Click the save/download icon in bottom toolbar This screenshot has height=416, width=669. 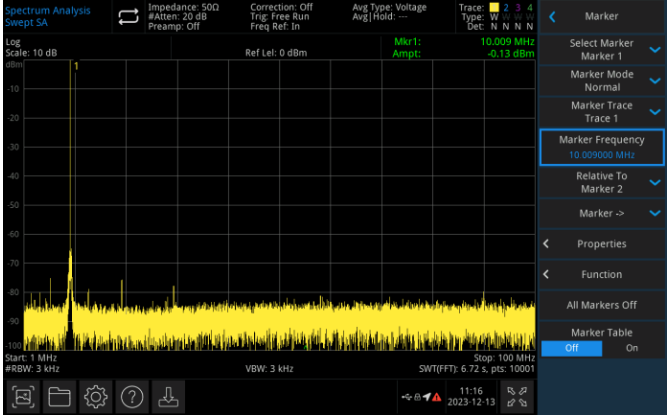tap(170, 396)
